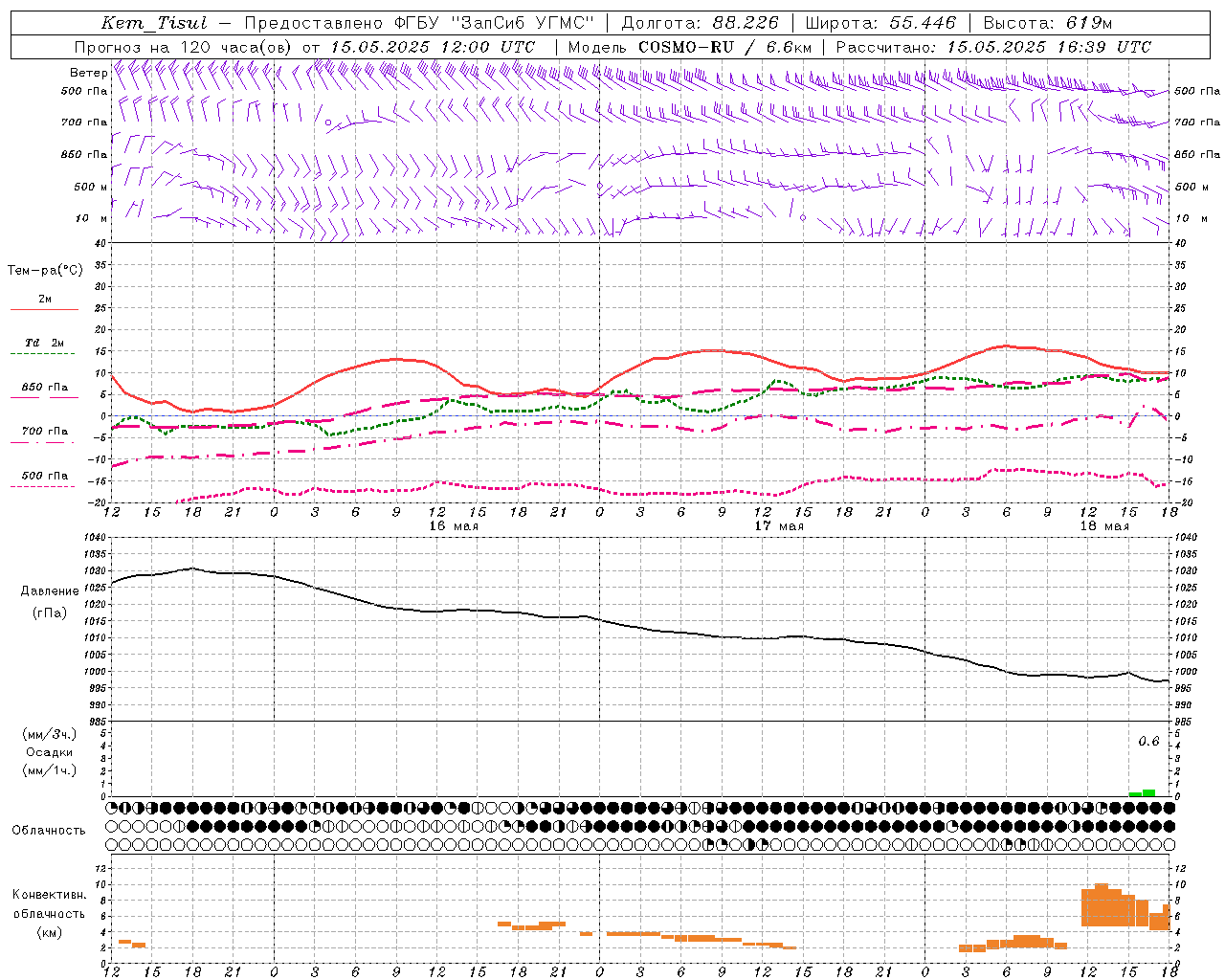Click the Облачность label

click(x=49, y=830)
